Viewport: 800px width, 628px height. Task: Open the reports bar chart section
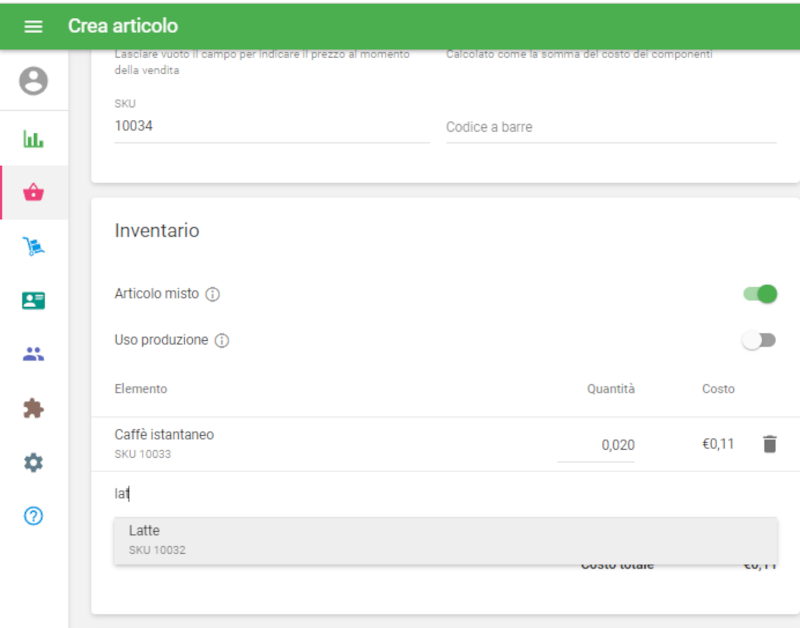[x=33, y=139]
